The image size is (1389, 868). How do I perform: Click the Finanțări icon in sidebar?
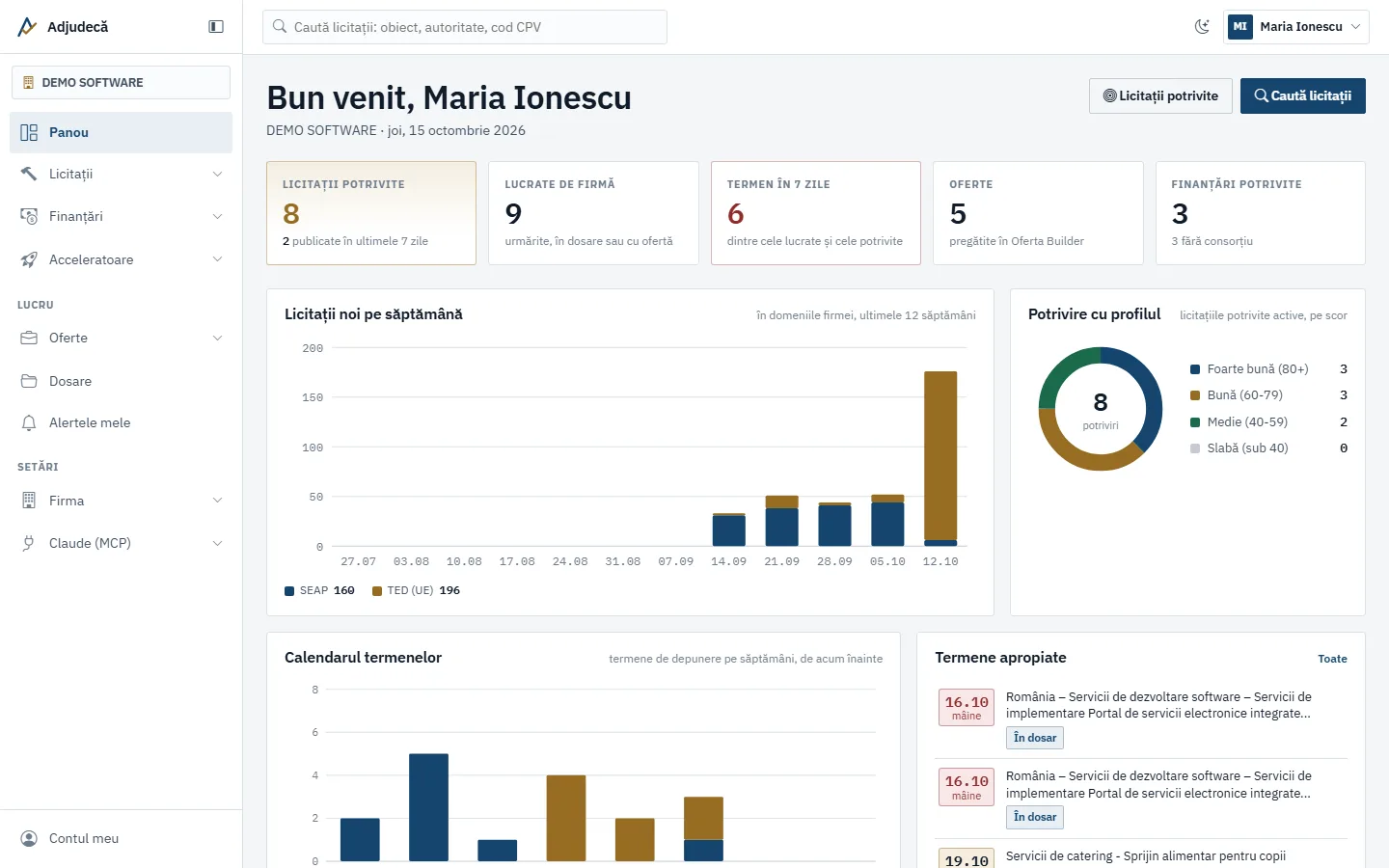[29, 216]
